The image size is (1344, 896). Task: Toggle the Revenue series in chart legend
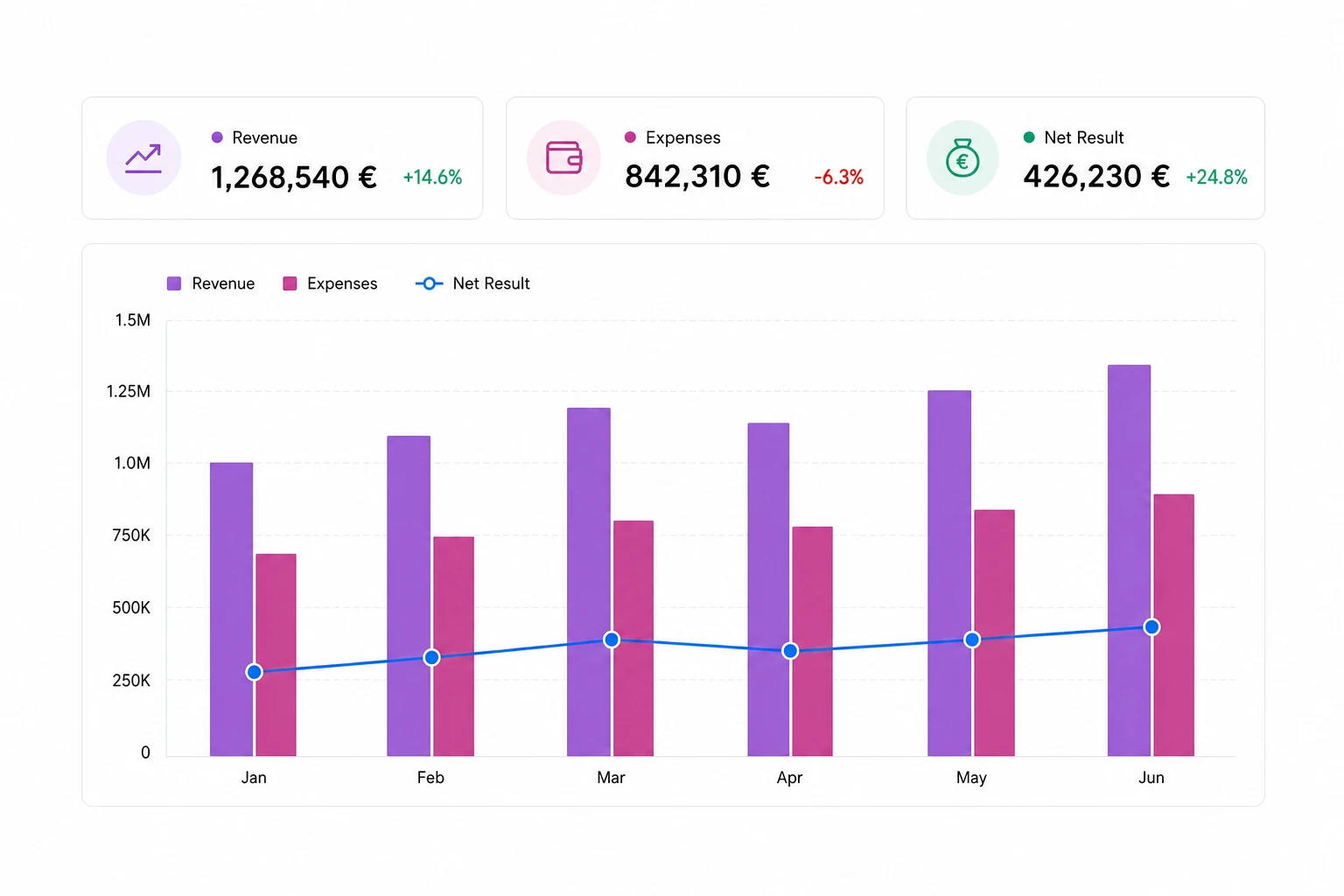pos(211,283)
